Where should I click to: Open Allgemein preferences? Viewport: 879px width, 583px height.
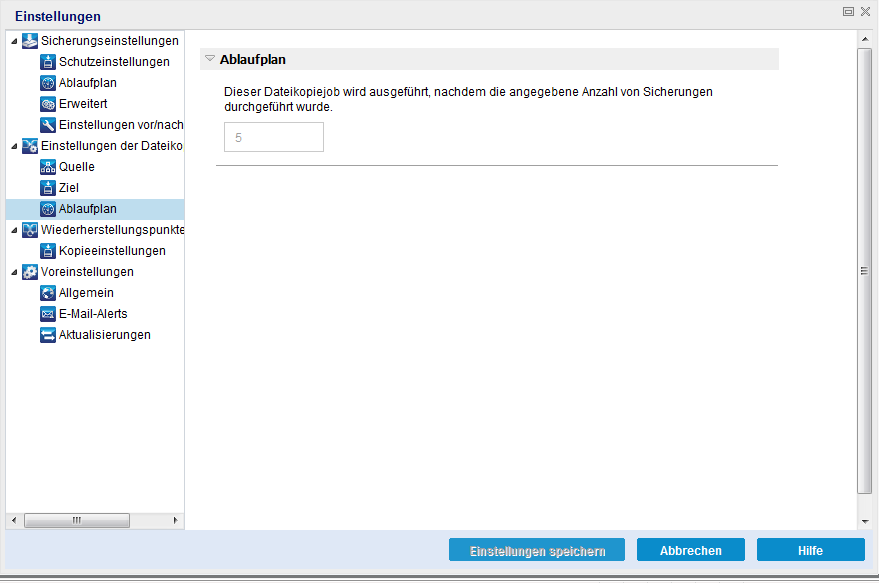pyautogui.click(x=86, y=293)
